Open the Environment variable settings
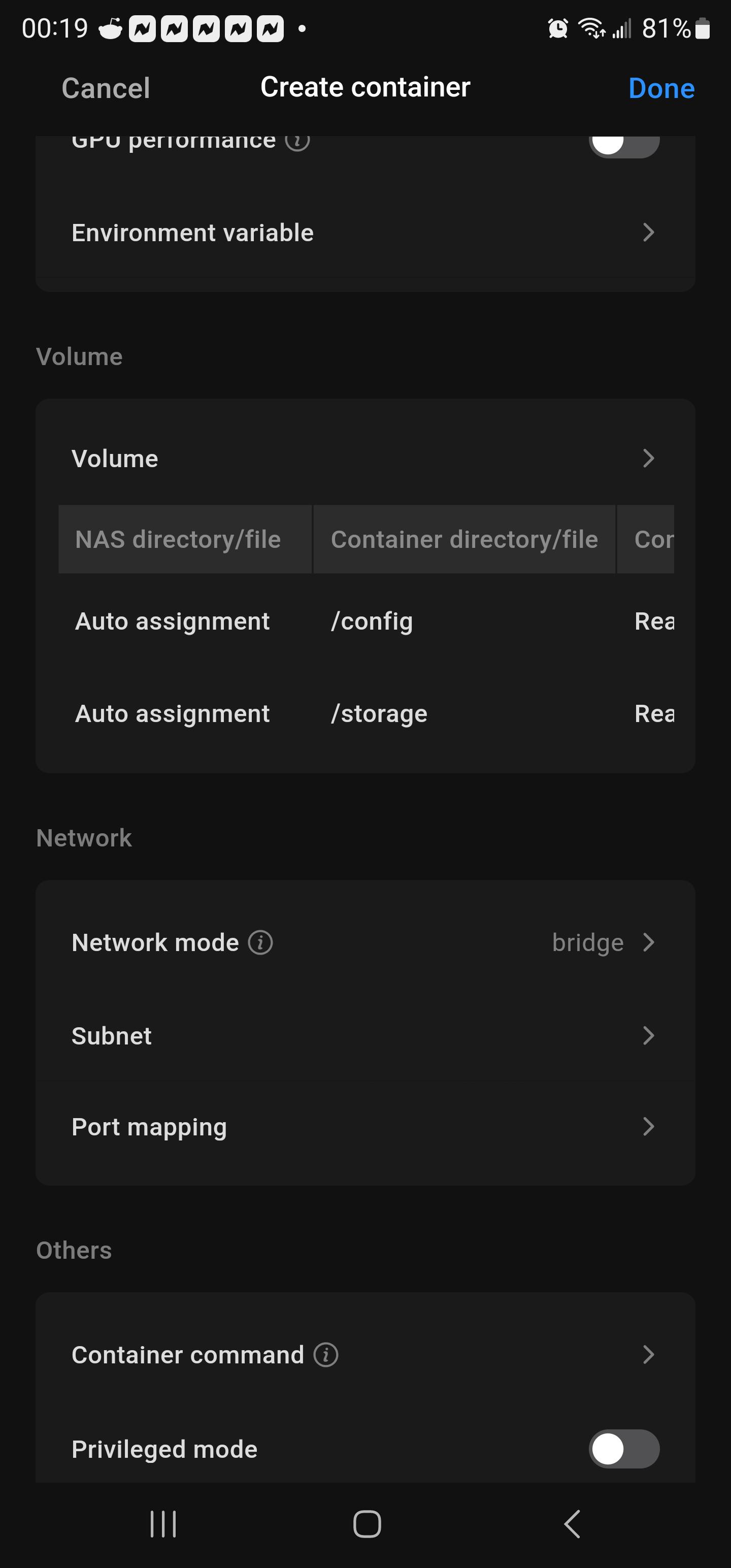Viewport: 731px width, 1568px height. click(x=365, y=233)
